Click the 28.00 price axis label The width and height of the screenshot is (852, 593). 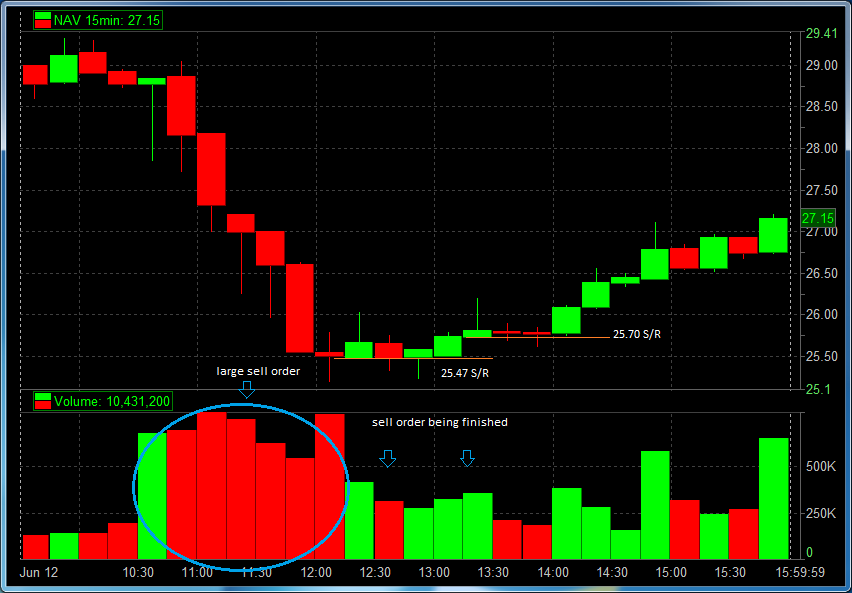821,148
